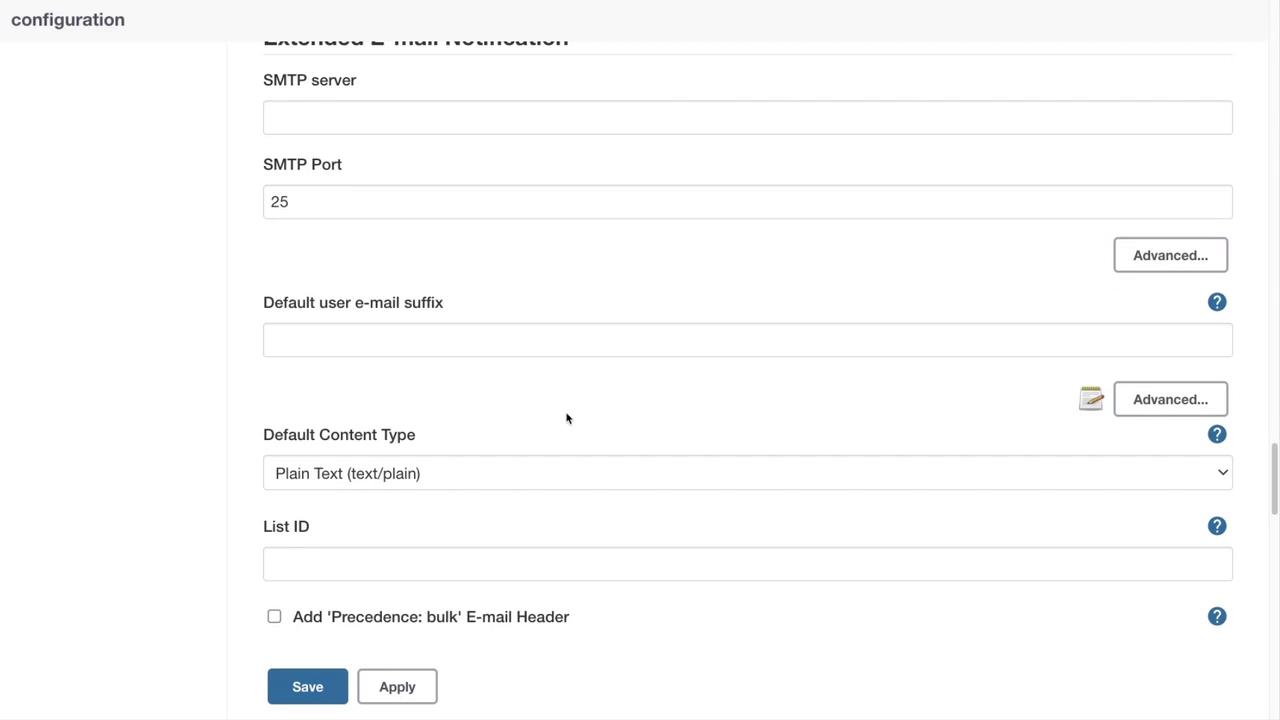1280x720 pixels.
Task: Select the Default user e-mail suffix field
Action: (747, 340)
